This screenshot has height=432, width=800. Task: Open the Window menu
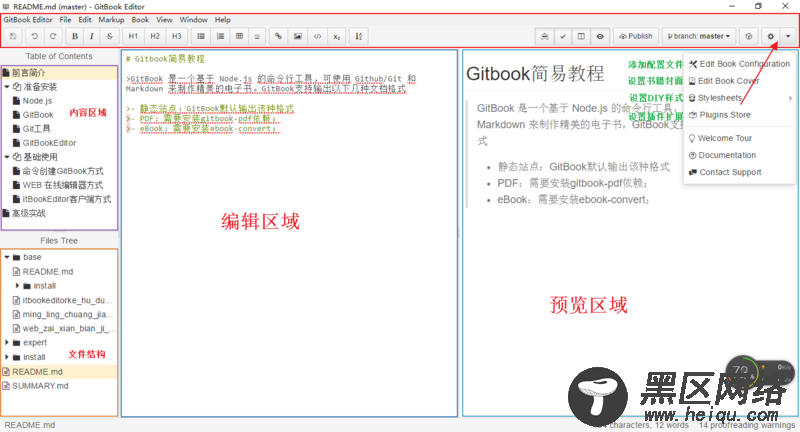pyautogui.click(x=193, y=19)
